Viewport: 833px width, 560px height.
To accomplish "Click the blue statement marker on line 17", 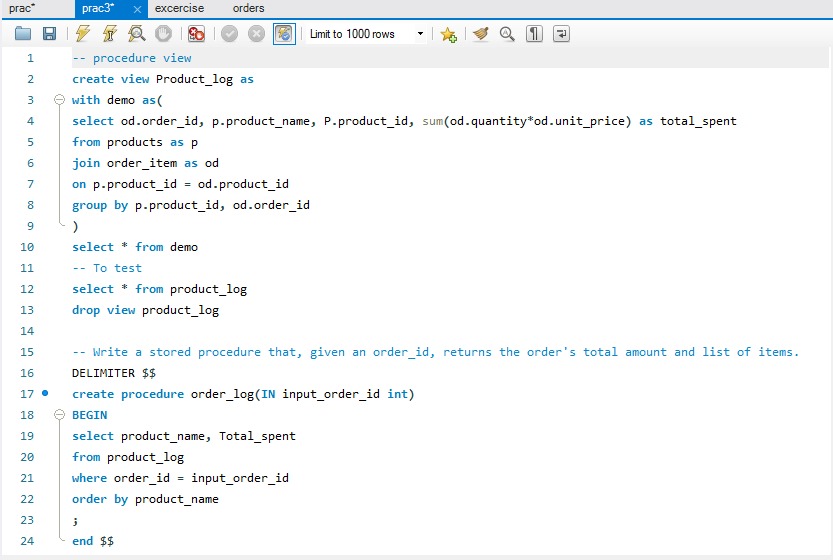I will 45,393.
